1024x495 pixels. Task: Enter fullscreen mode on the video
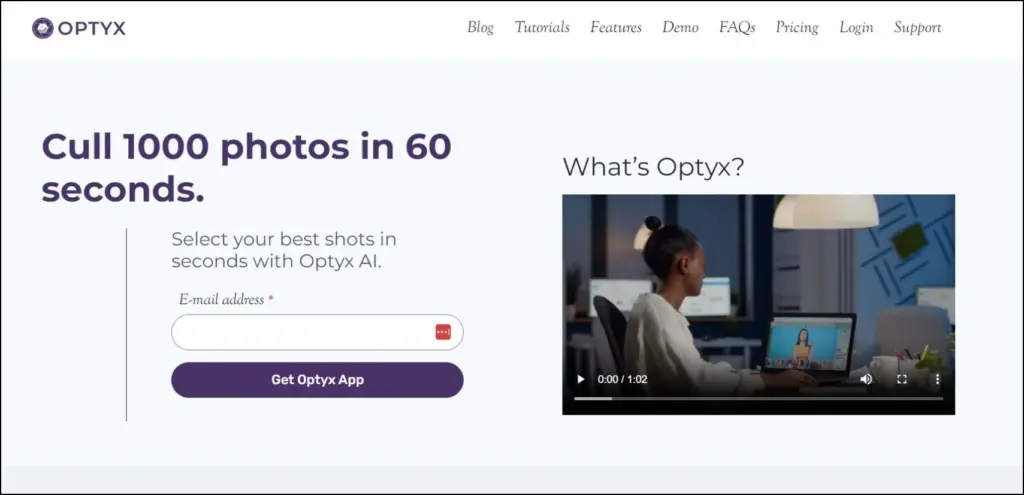pos(902,379)
